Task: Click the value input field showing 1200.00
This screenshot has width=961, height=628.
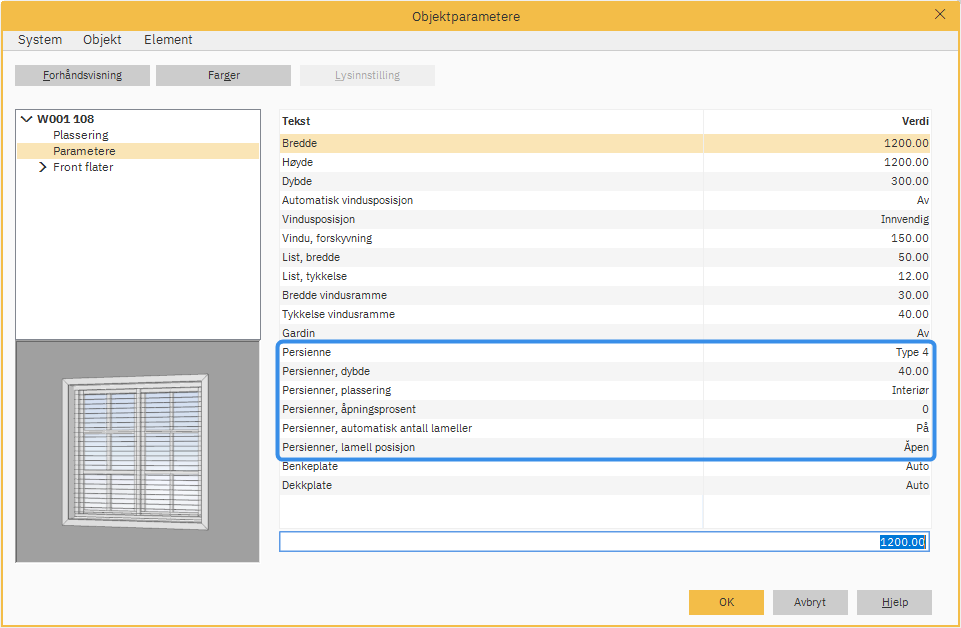Action: tap(604, 542)
